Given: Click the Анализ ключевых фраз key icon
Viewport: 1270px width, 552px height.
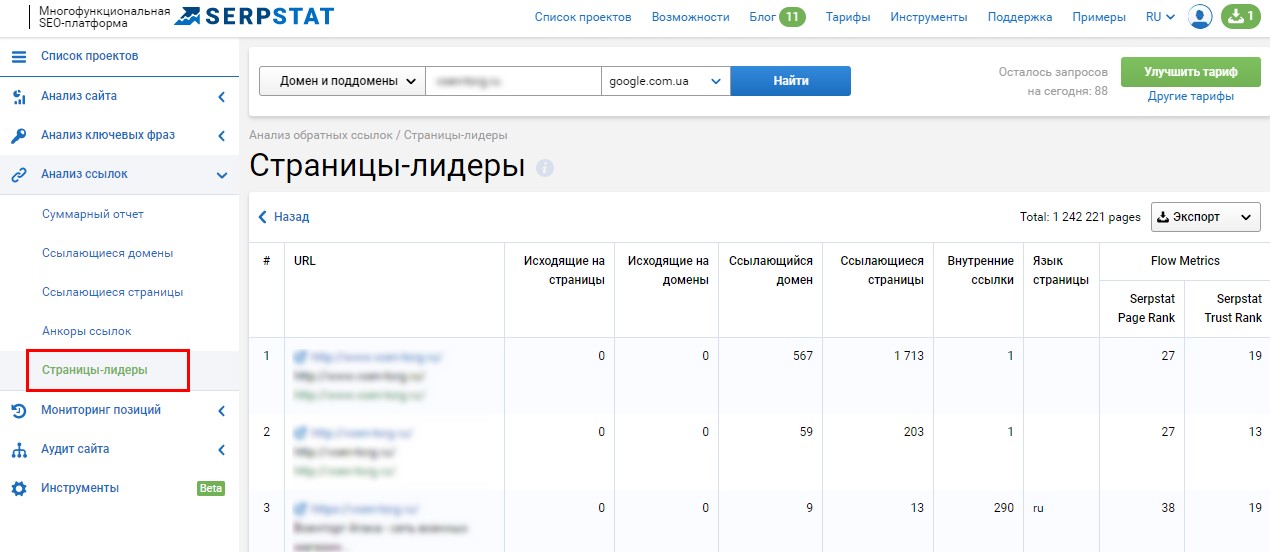Looking at the screenshot, I should click(x=19, y=136).
